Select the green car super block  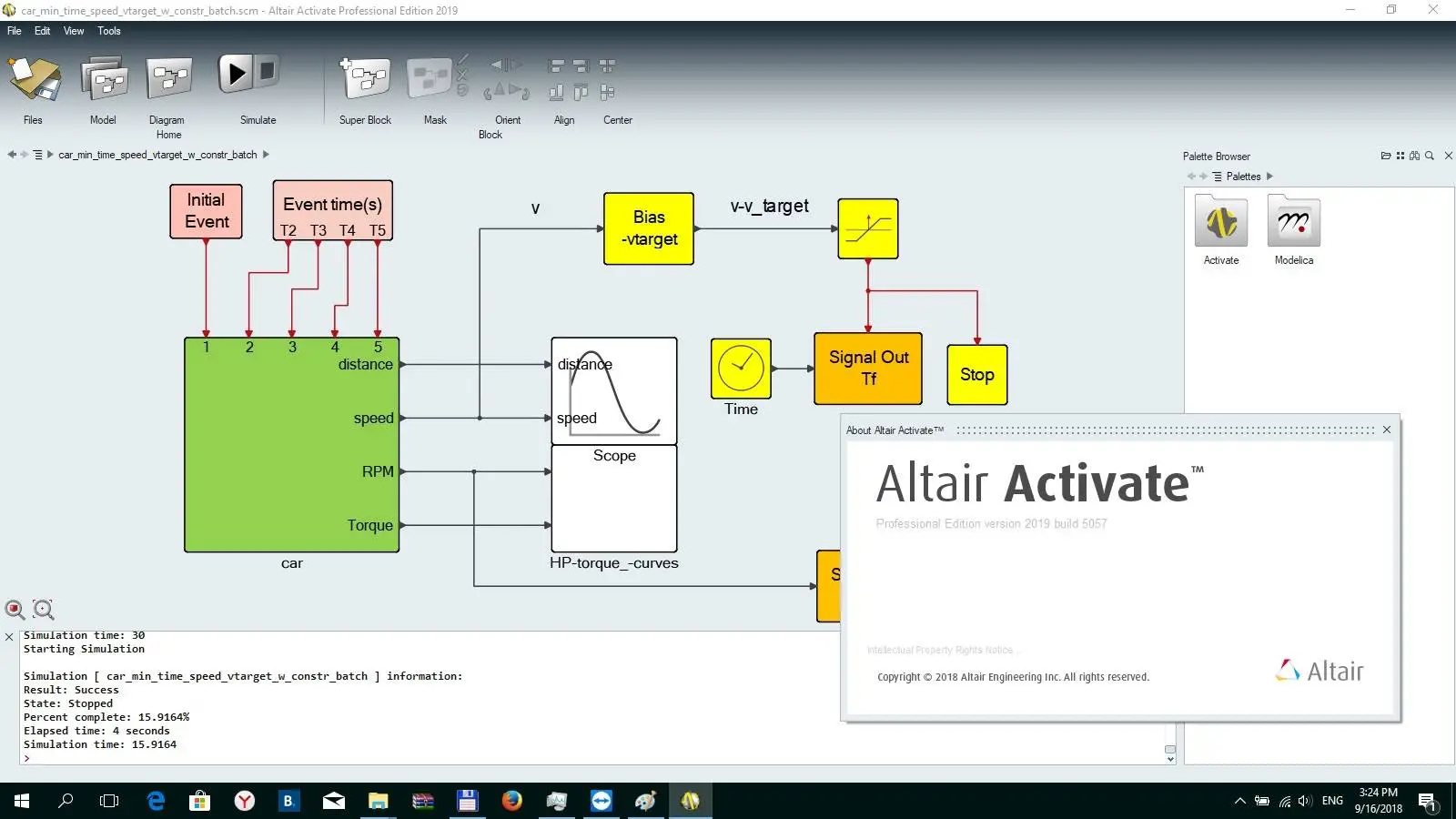[291, 445]
